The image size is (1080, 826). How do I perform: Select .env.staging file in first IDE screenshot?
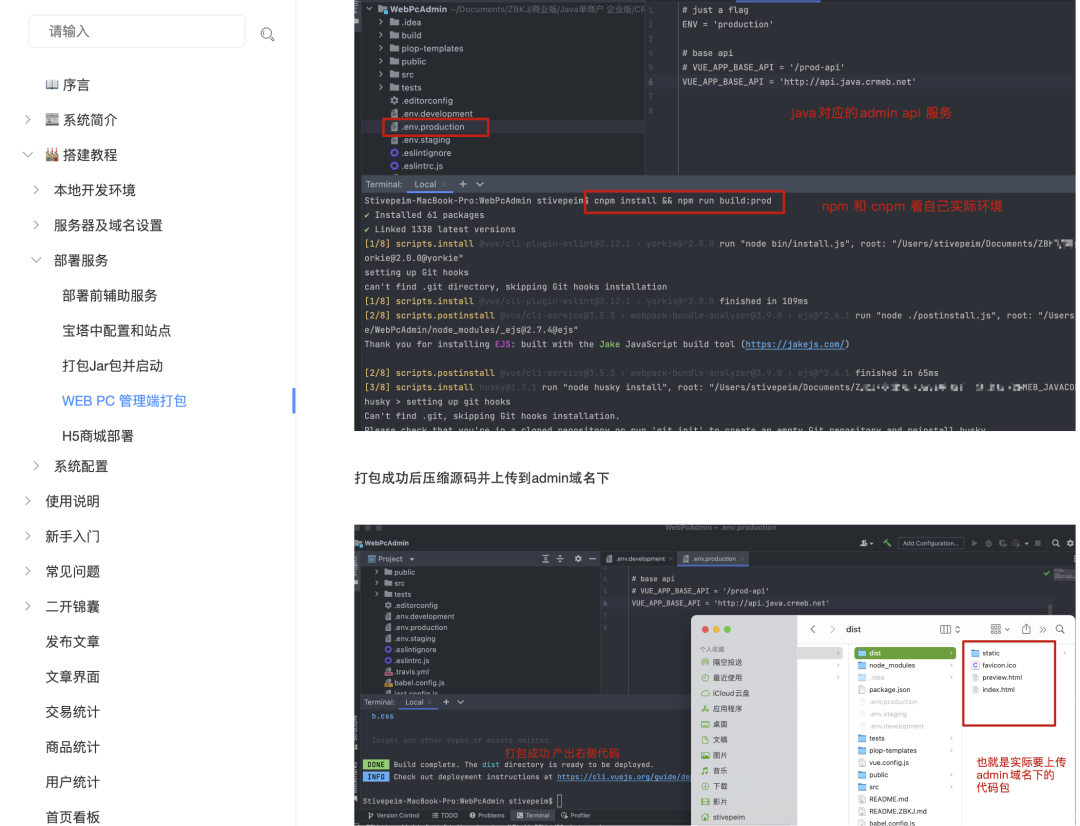[x=426, y=140]
